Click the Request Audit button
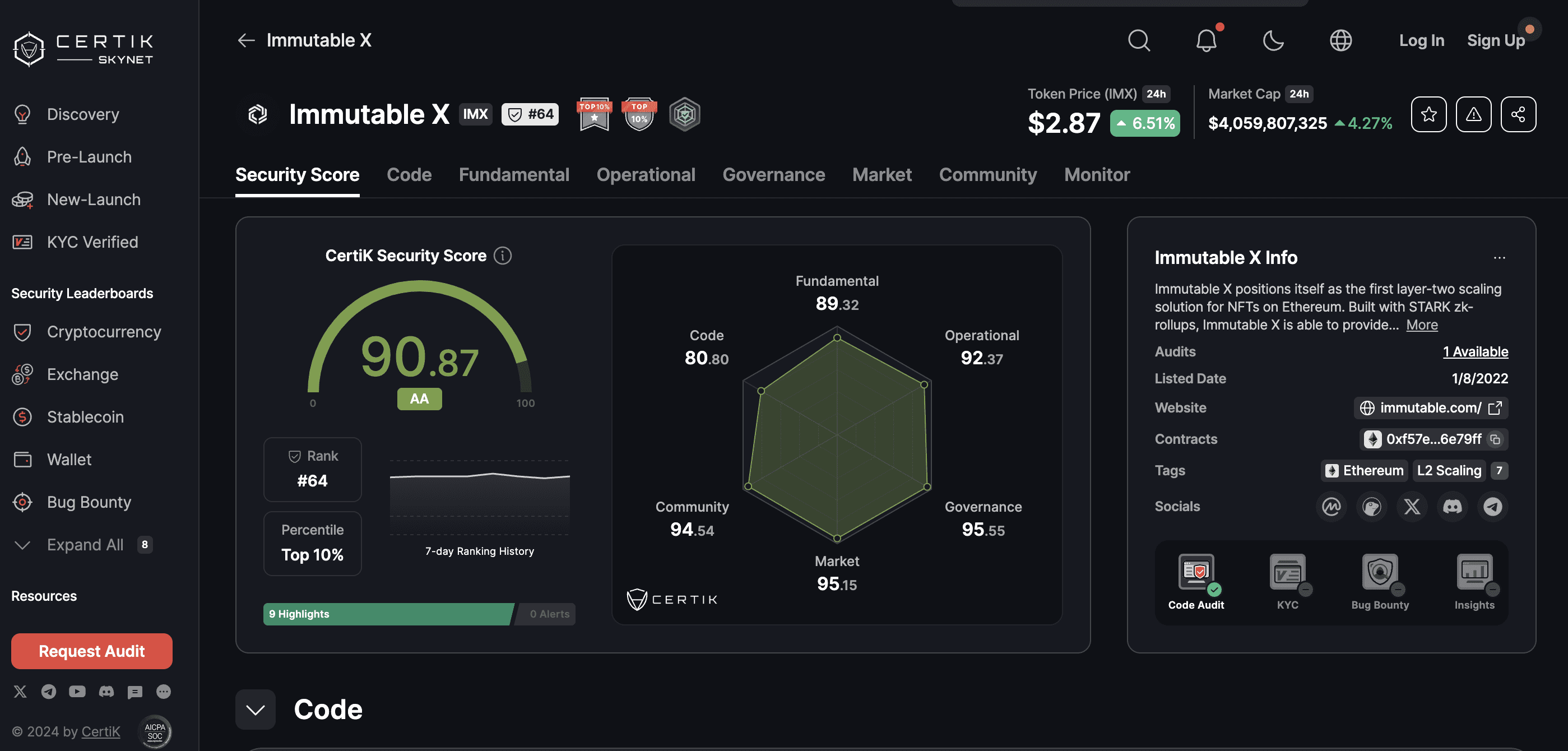 (91, 651)
